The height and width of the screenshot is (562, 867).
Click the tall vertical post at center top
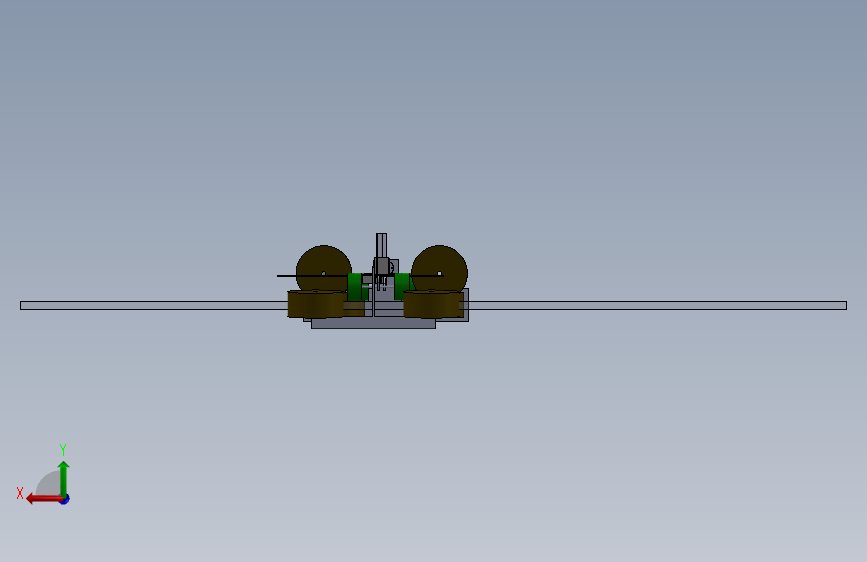[381, 245]
